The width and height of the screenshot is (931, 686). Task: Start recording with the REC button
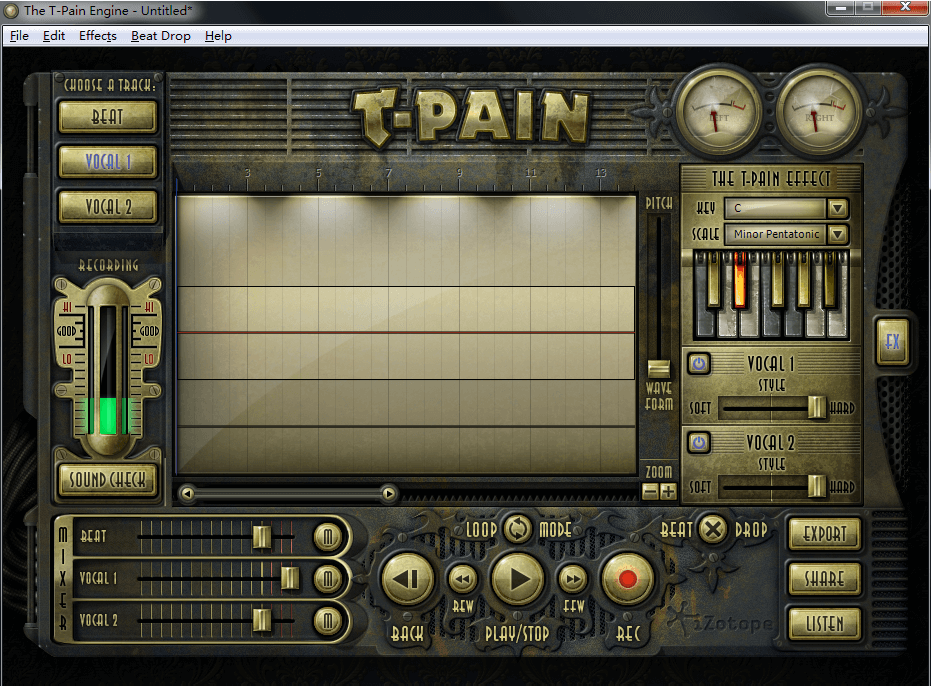[x=627, y=579]
